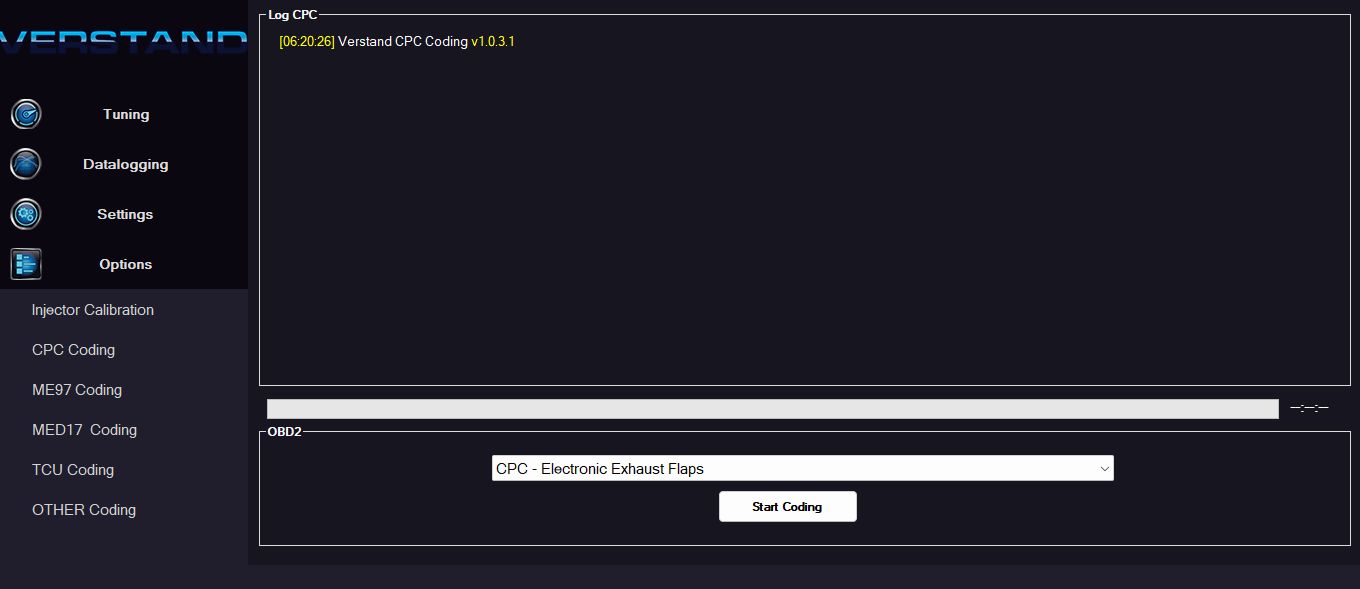Open the OBD2 coding function dropdown
1360x589 pixels.
tap(801, 467)
